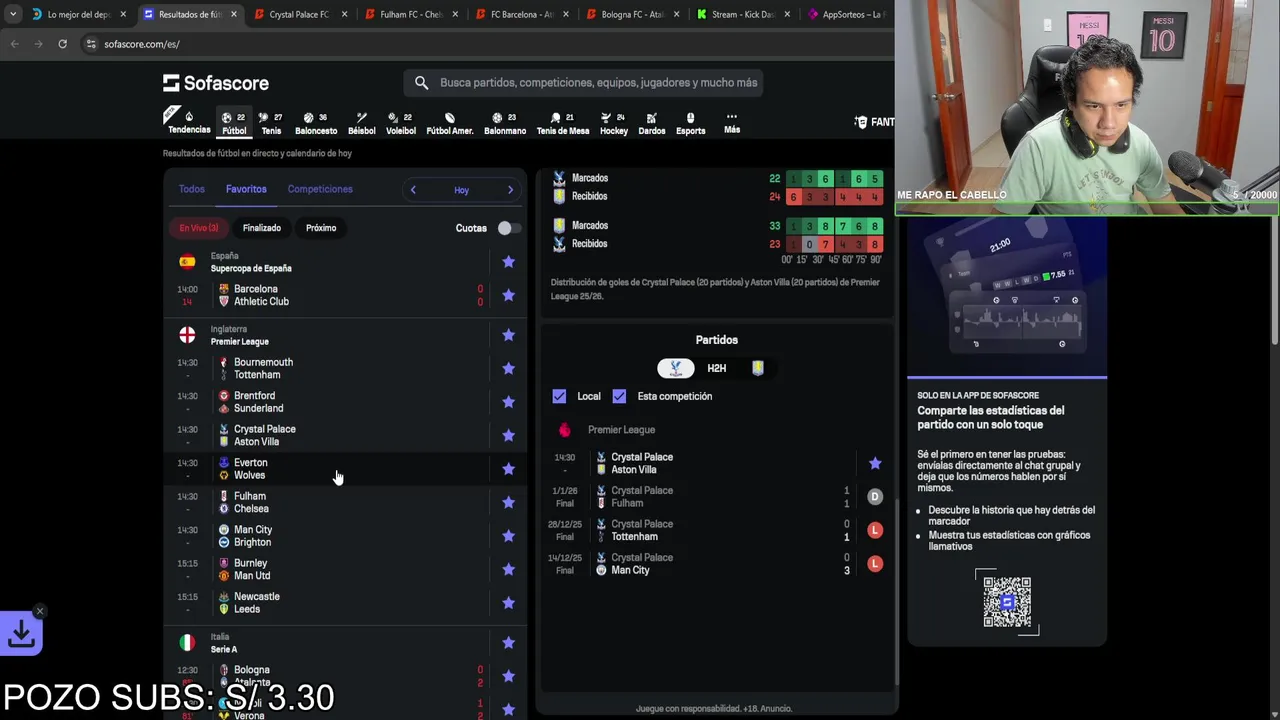The image size is (1280, 720).
Task: Select Aston Villa team filter in Partidos
Action: pos(758,368)
